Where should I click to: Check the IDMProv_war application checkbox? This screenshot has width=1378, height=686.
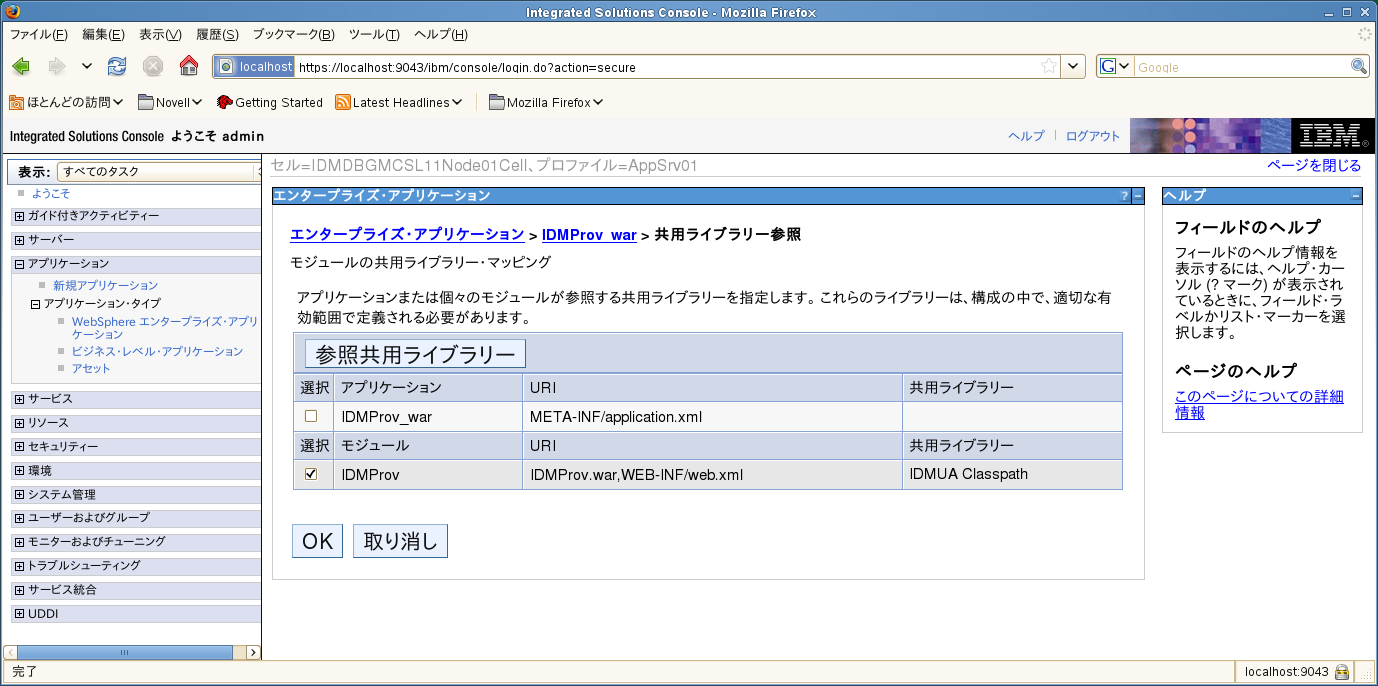pos(311,416)
